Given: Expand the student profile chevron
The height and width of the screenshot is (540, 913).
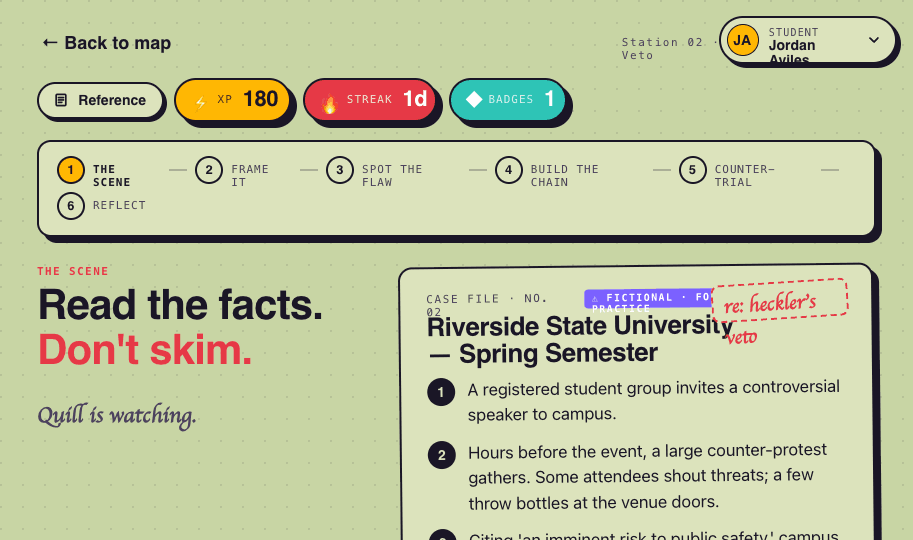Looking at the screenshot, I should point(873,40).
